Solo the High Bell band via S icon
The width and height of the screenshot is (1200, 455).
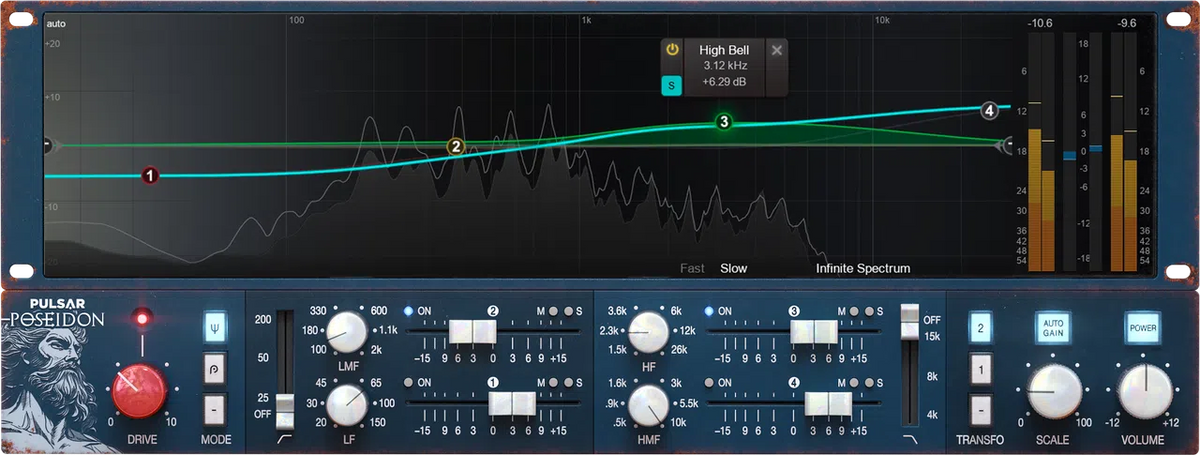coord(672,86)
